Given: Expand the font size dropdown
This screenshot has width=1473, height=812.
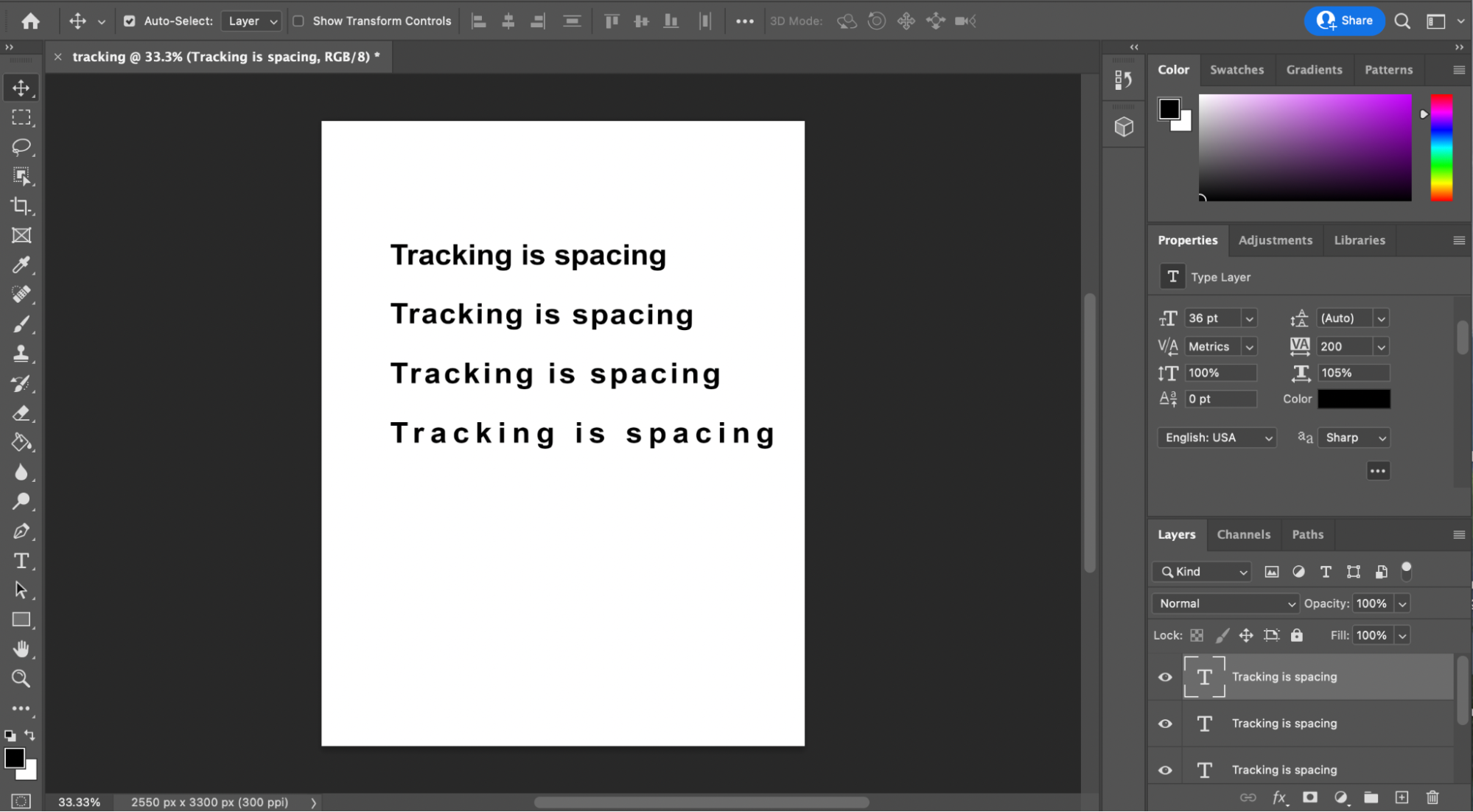Looking at the screenshot, I should click(x=1249, y=317).
